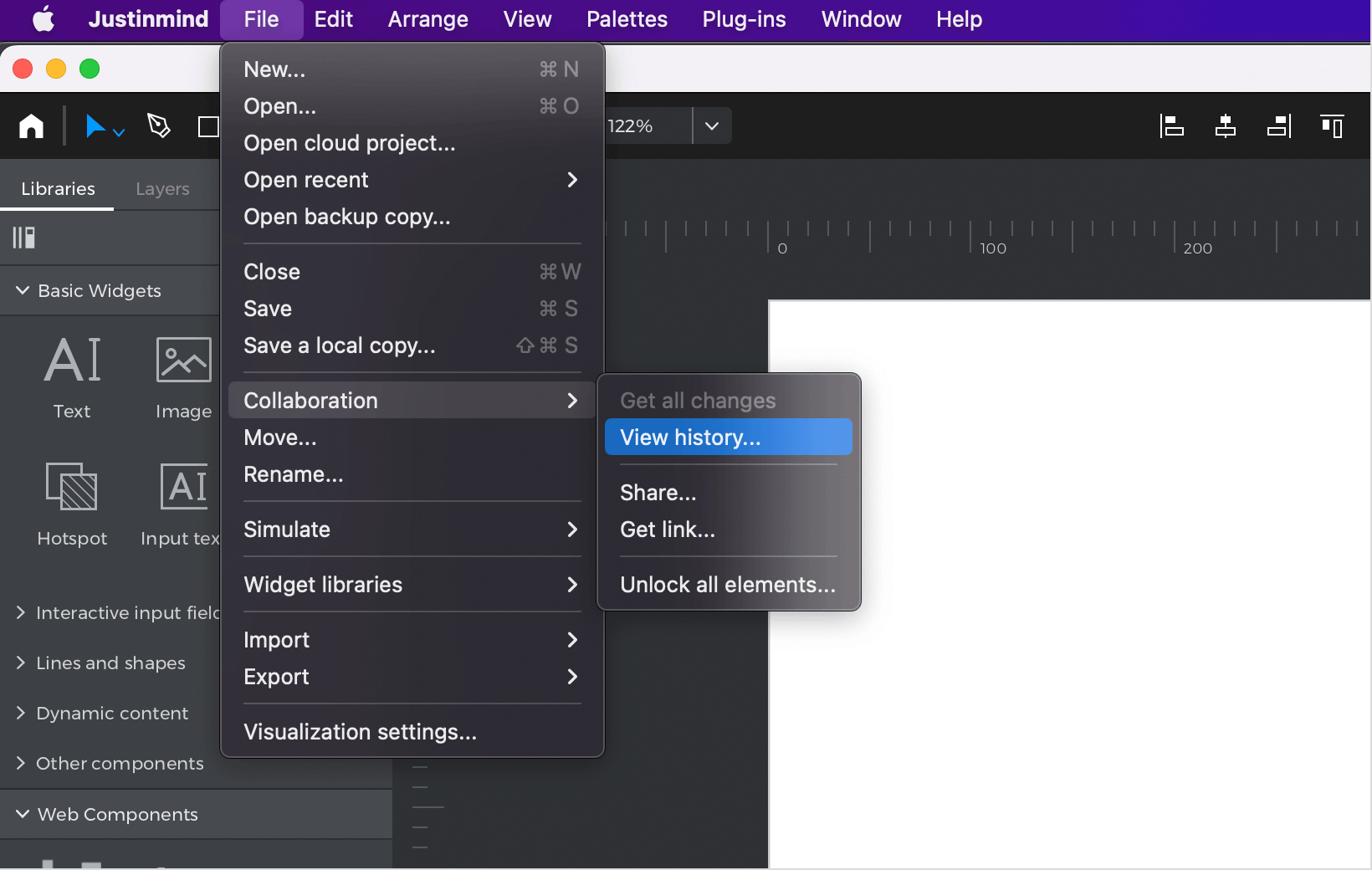Choose Open... from File menu

pyautogui.click(x=412, y=106)
